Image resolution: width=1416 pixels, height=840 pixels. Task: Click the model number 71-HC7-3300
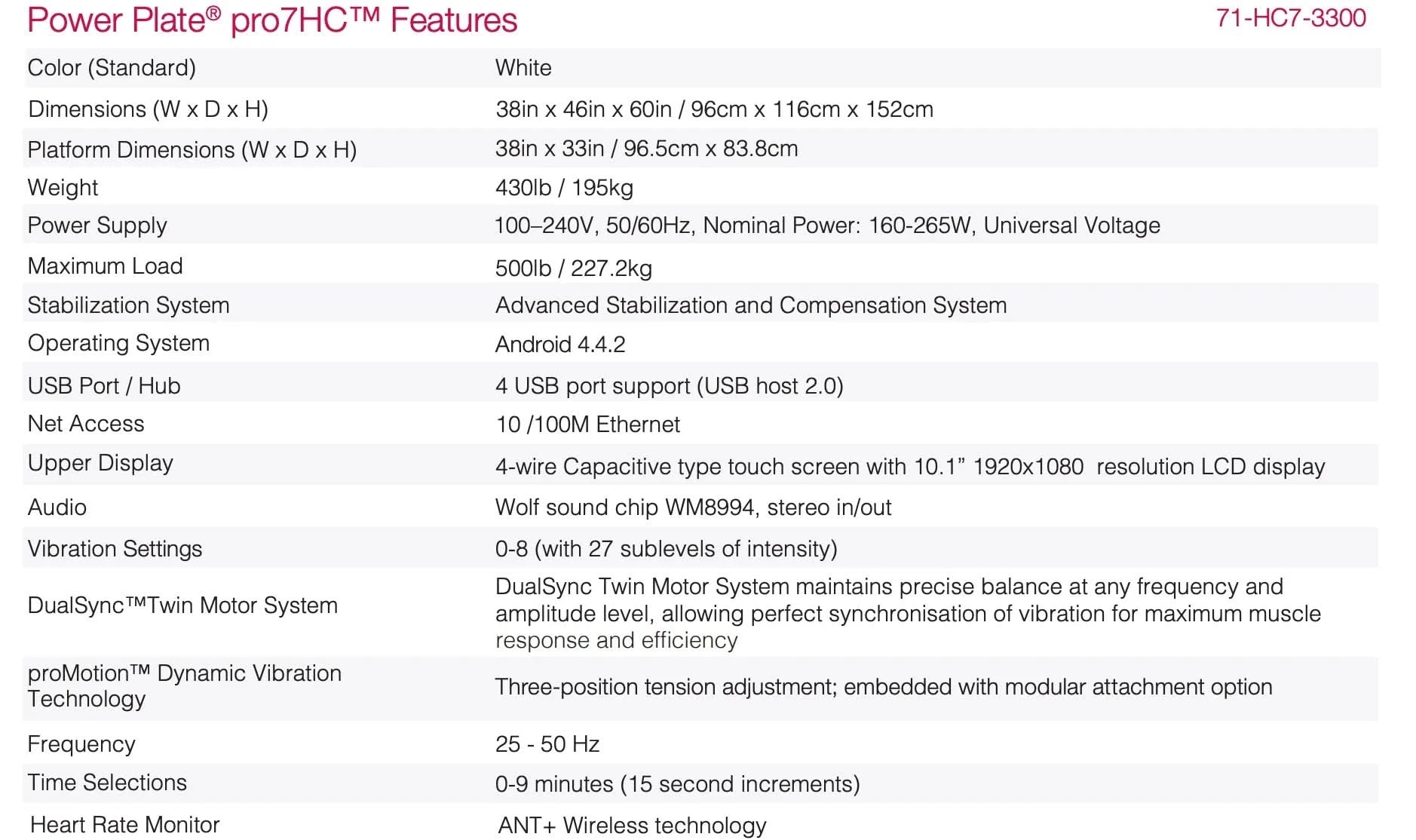(x=1290, y=18)
